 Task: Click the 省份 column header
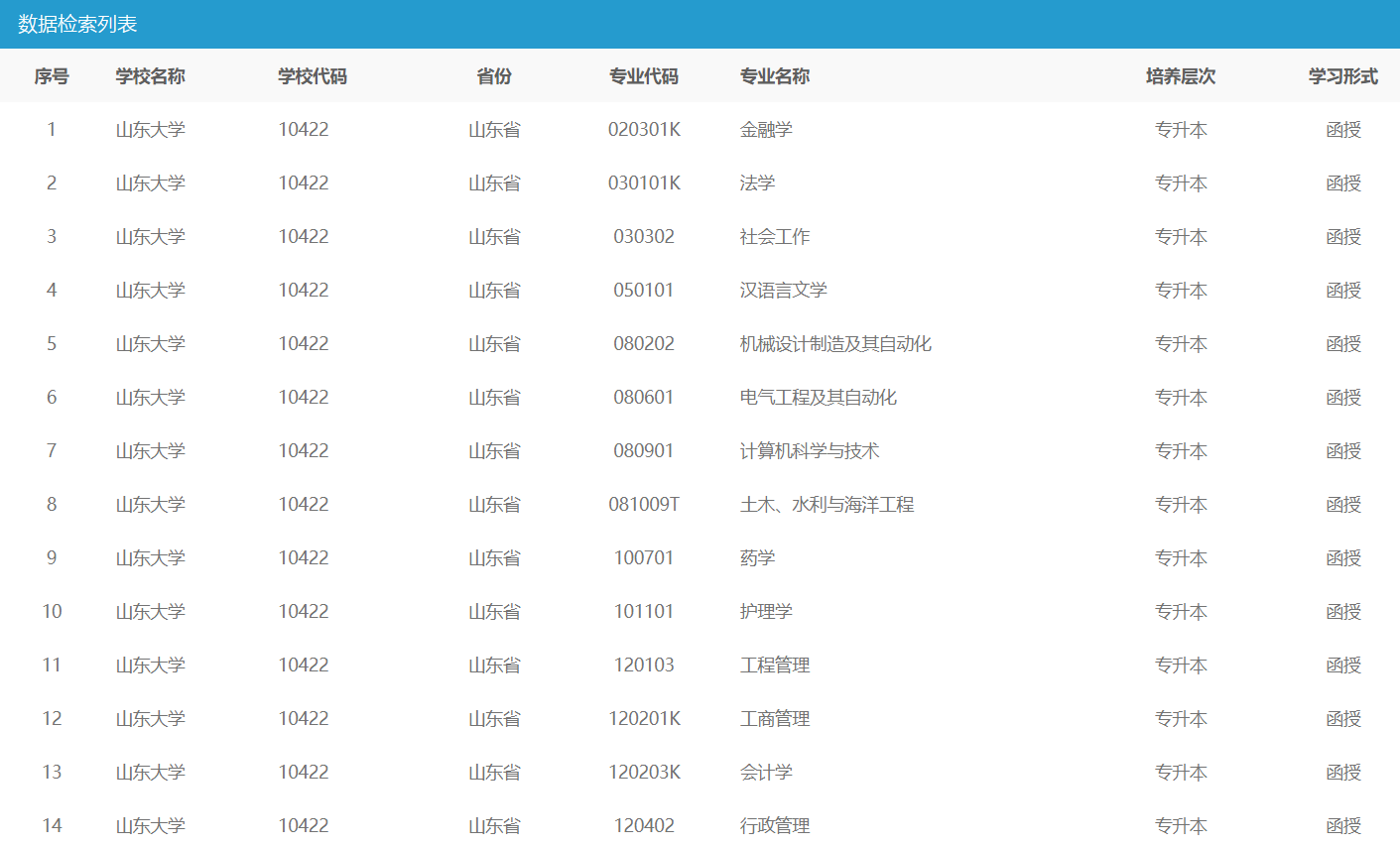(x=494, y=76)
